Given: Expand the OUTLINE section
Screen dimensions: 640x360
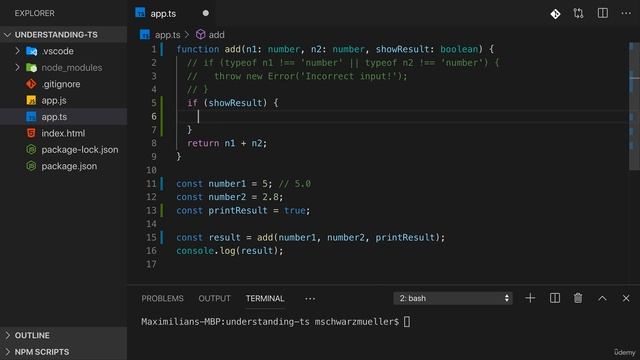Looking at the screenshot, I should coord(63,335).
